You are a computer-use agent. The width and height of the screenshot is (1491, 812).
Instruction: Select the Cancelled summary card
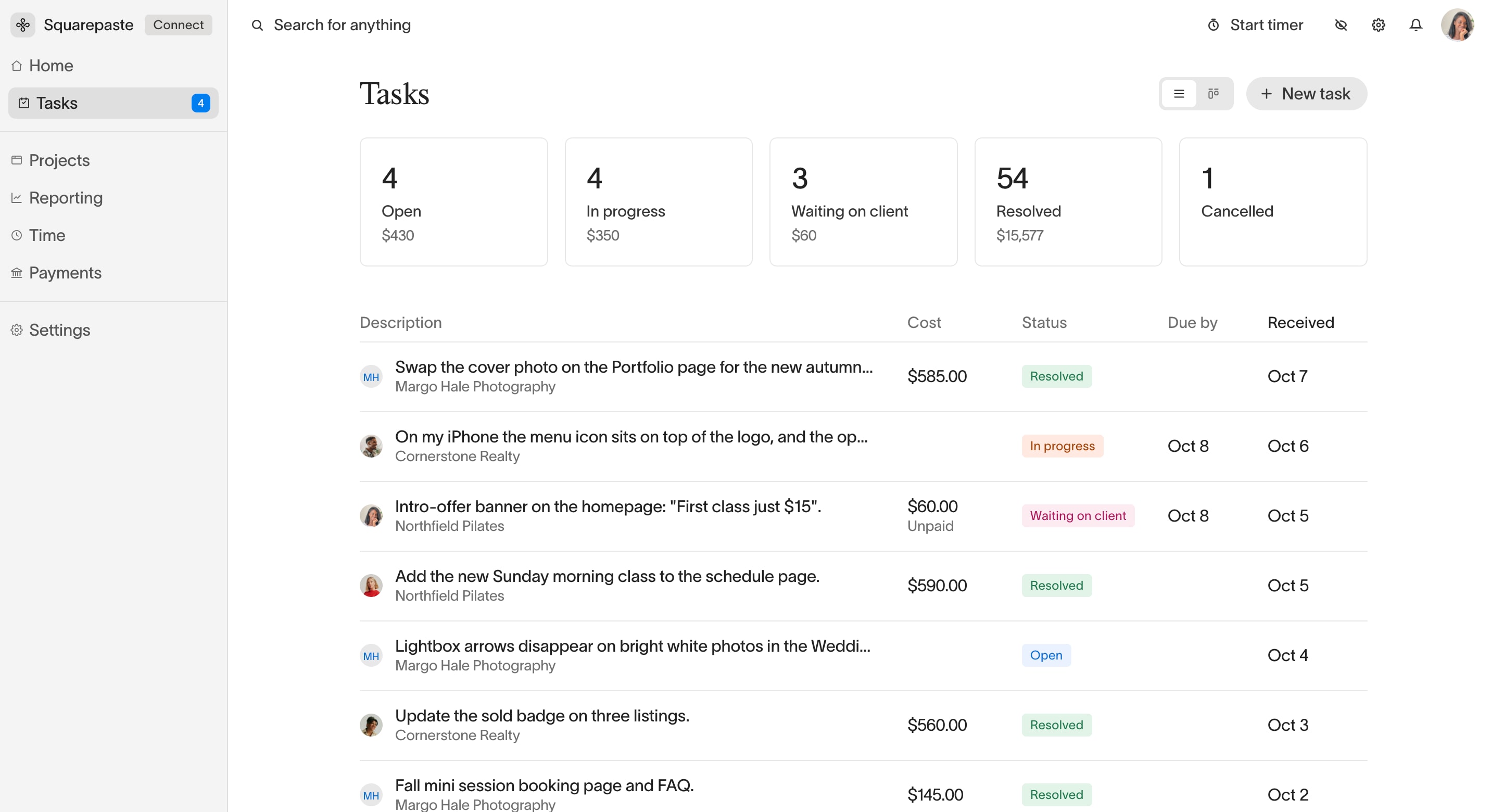(x=1273, y=202)
